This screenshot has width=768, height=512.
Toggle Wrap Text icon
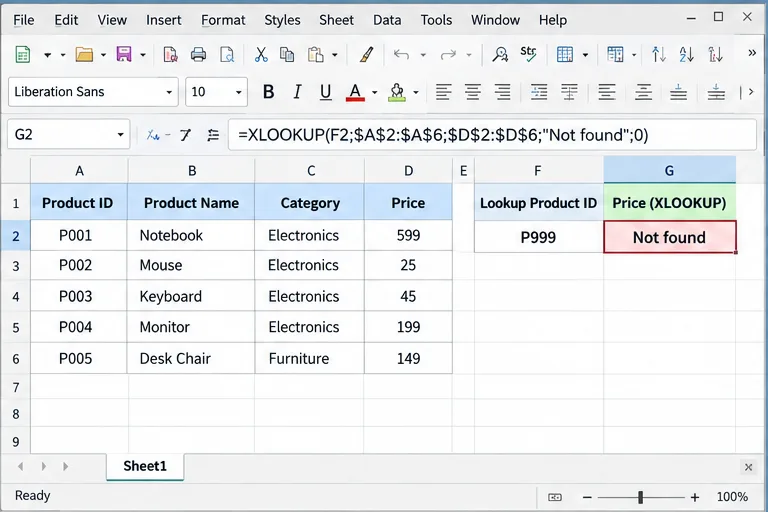coord(539,92)
